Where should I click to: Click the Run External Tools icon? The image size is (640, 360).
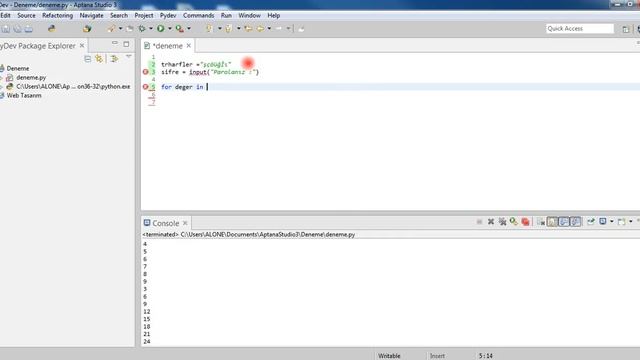(180, 29)
